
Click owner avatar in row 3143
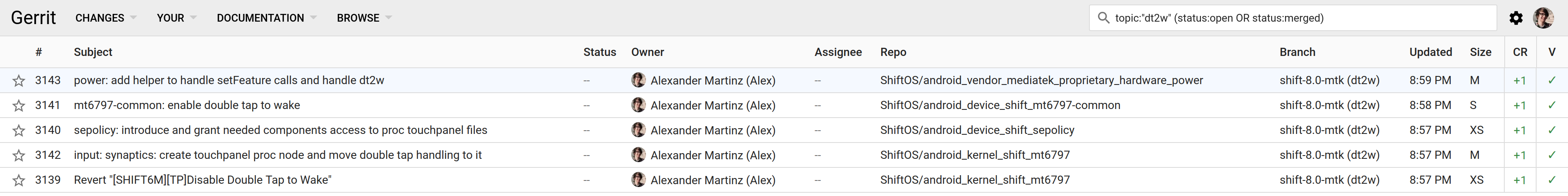[x=639, y=80]
